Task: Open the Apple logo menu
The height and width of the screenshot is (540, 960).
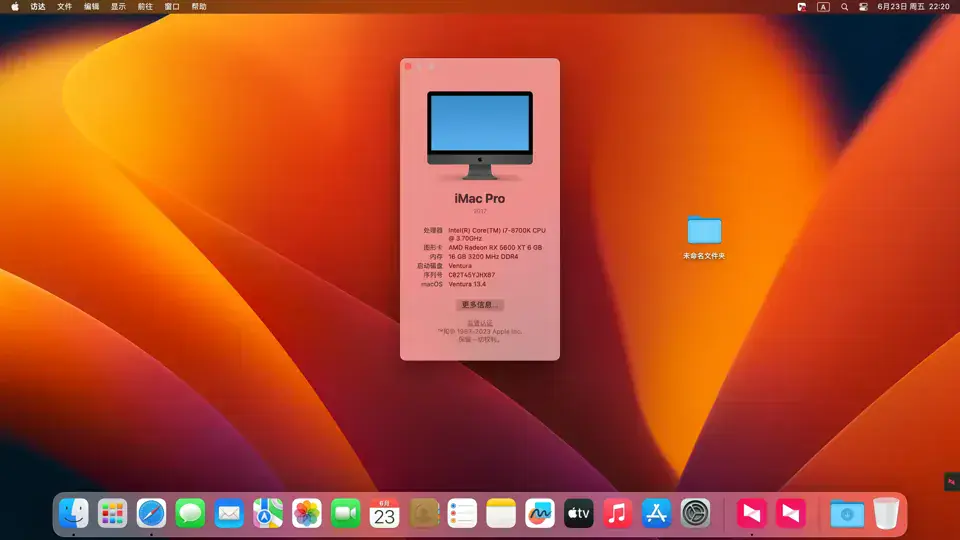Action: coord(15,7)
